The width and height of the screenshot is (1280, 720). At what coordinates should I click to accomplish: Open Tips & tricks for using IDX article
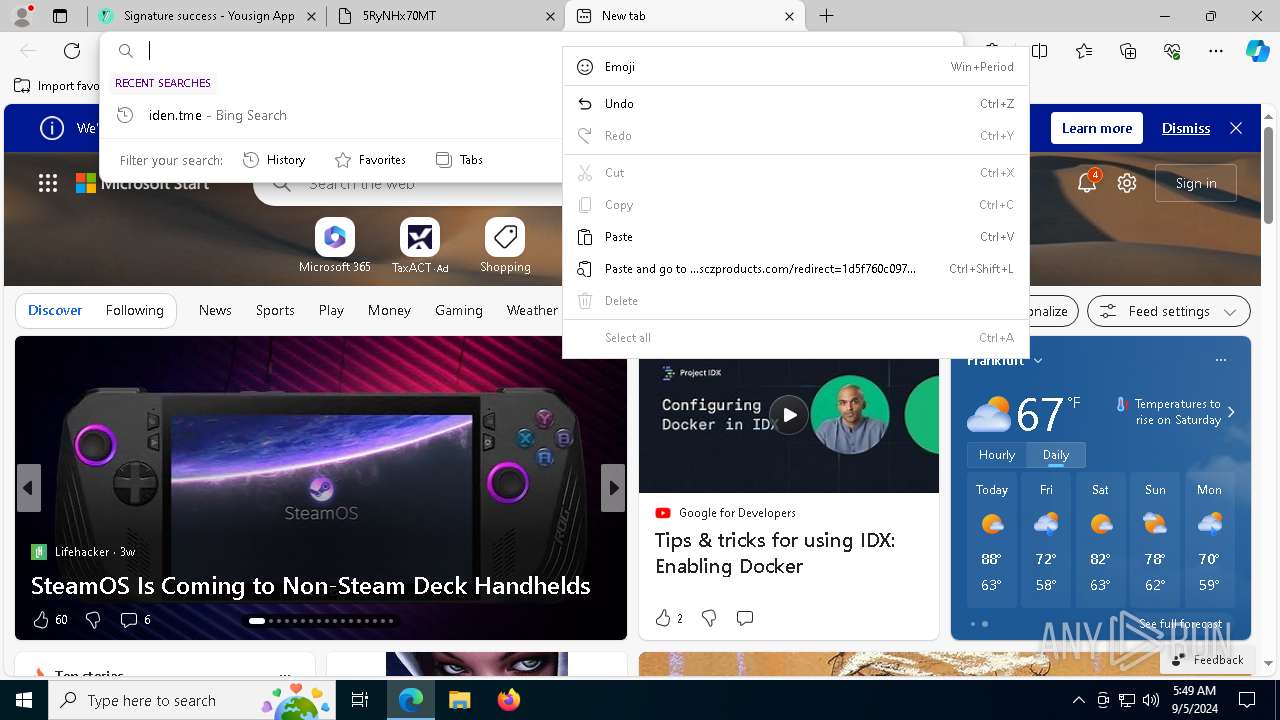tap(775, 553)
